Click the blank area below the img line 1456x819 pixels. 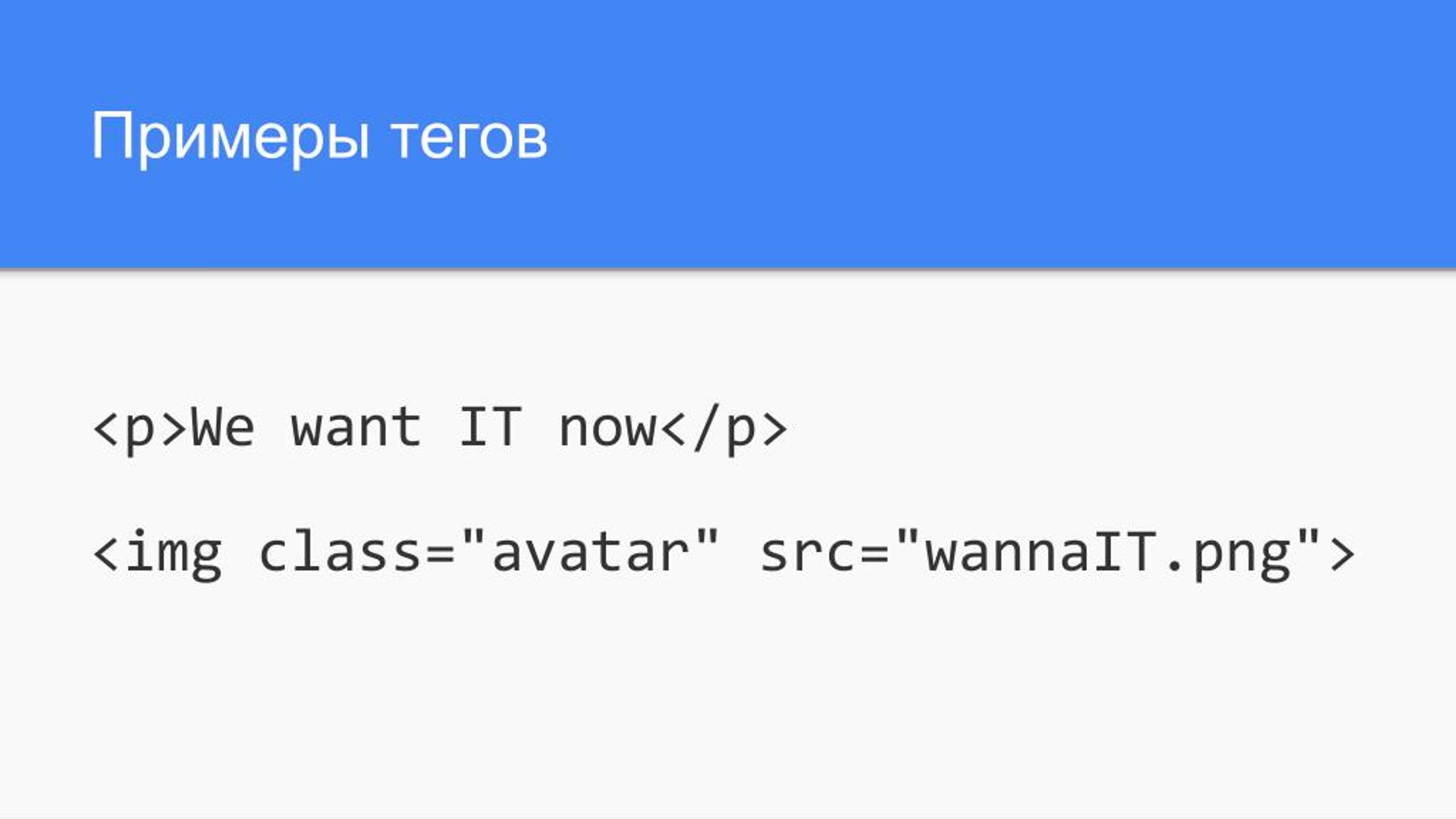728,700
